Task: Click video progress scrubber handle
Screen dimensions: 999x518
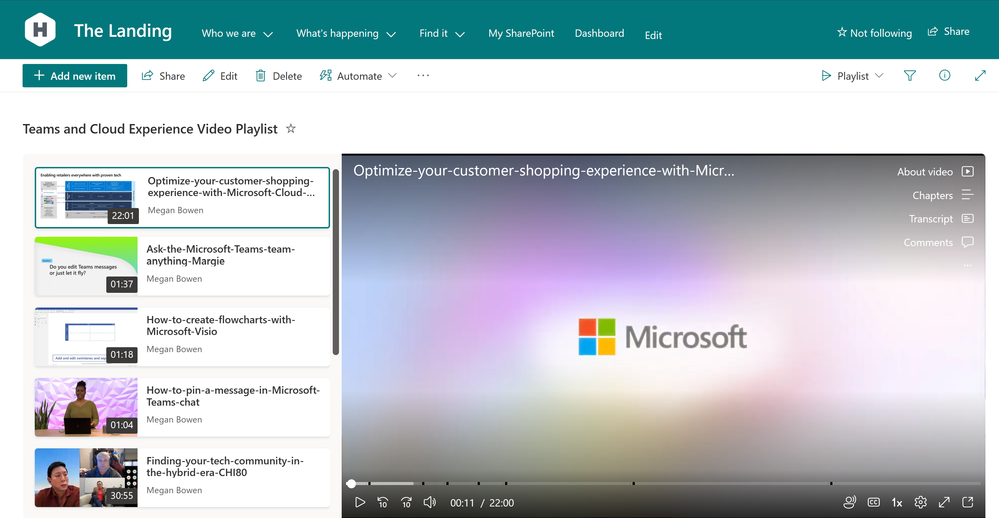Action: point(351,484)
